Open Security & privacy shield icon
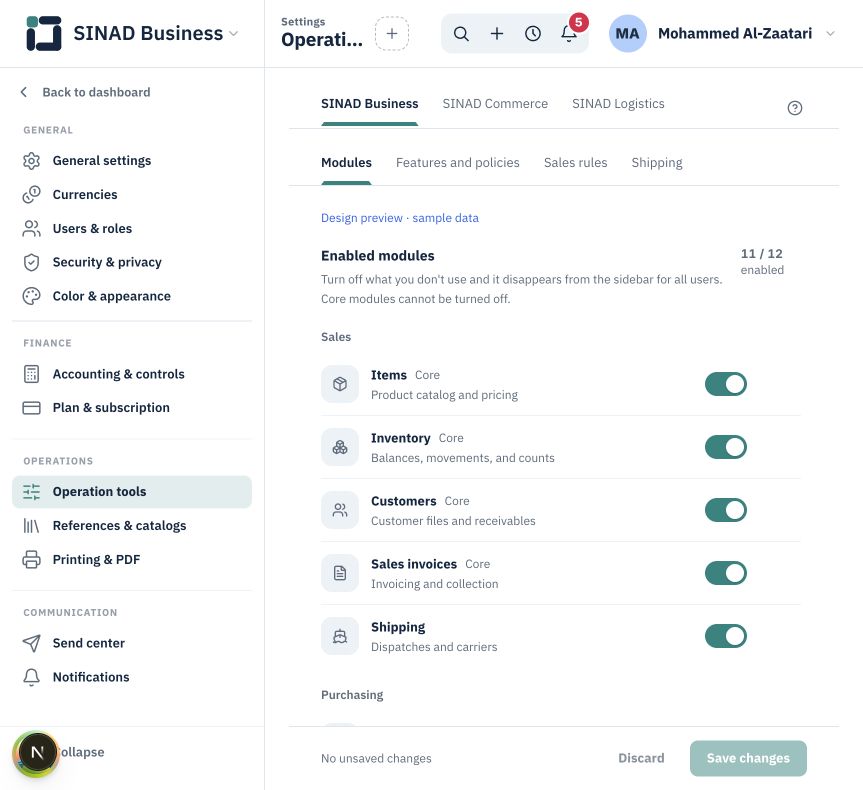The image size is (863, 790). point(31,262)
